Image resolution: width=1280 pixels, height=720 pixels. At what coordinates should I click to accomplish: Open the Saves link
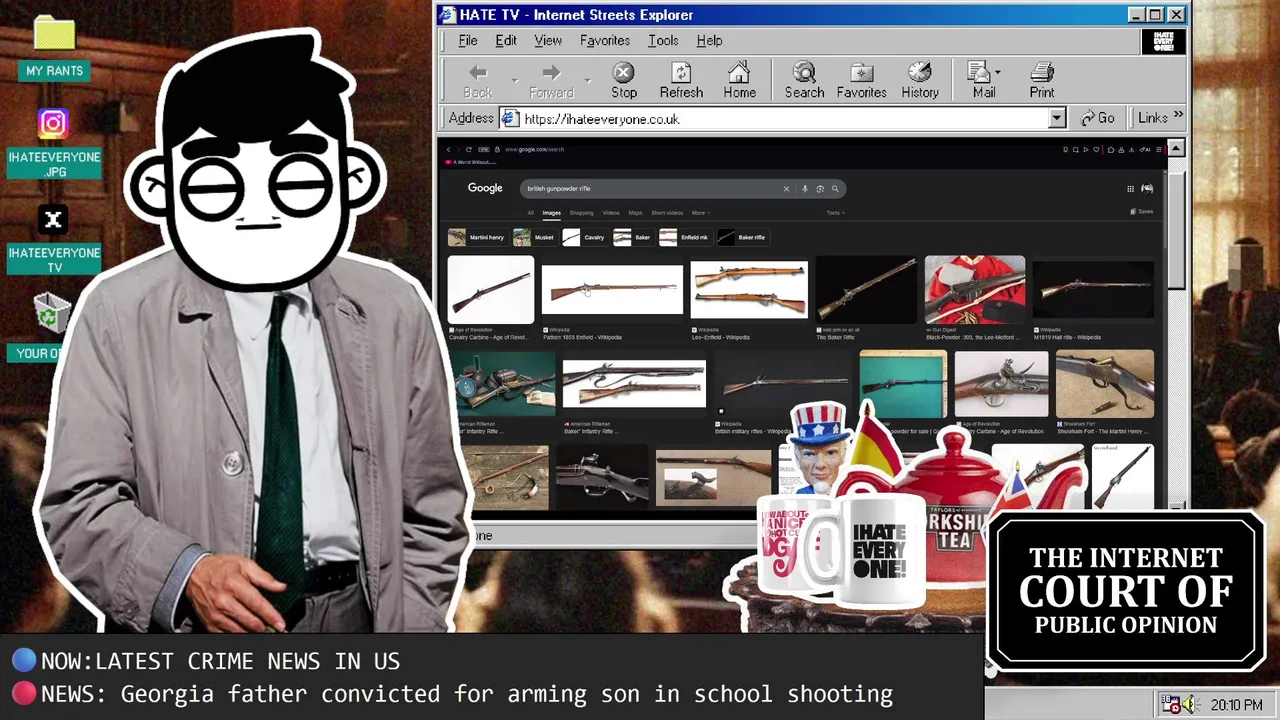coord(1141,212)
